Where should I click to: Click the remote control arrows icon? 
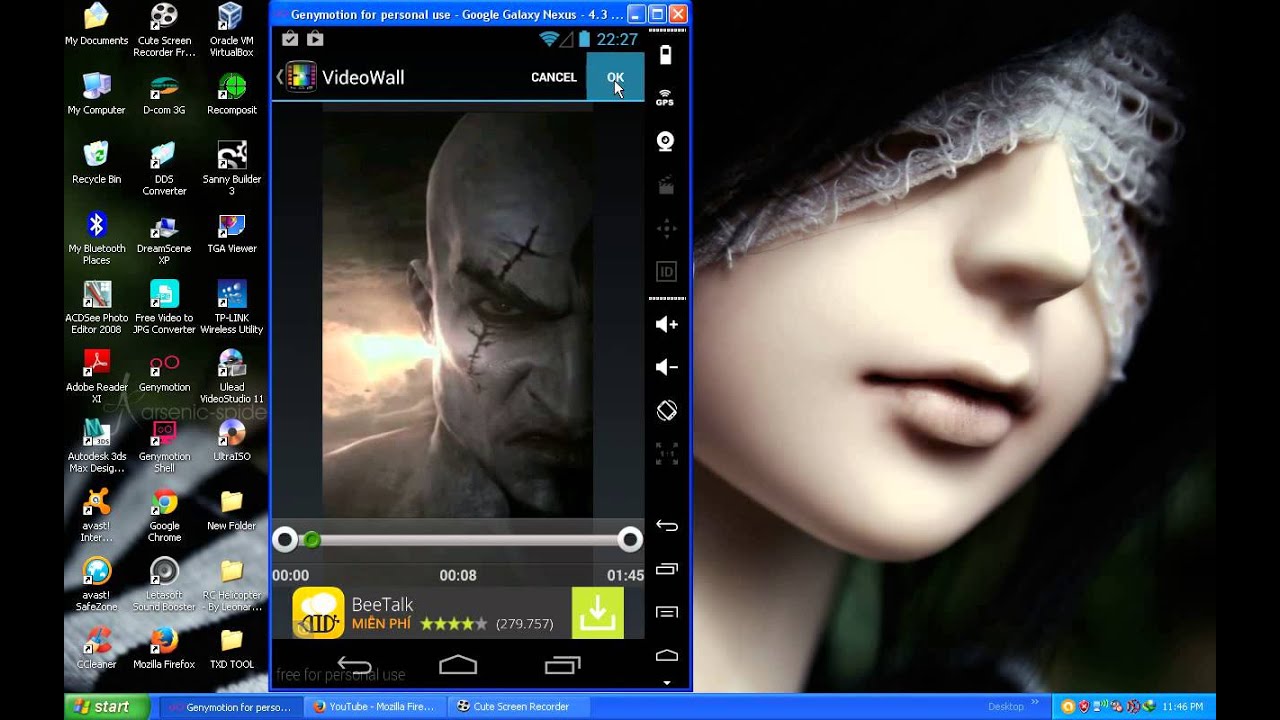pyautogui.click(x=666, y=229)
